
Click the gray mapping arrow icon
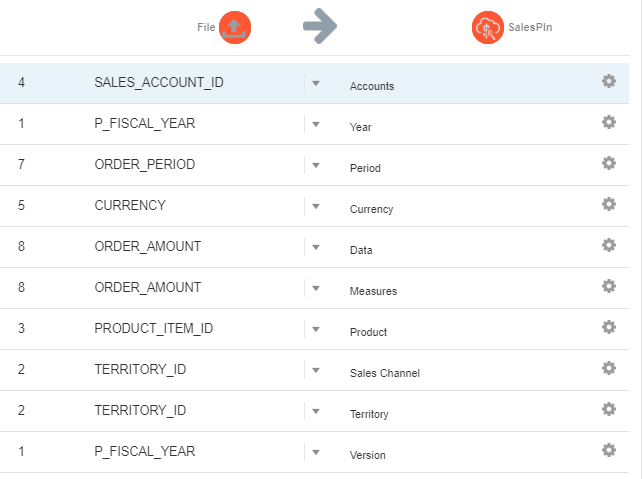coord(320,28)
